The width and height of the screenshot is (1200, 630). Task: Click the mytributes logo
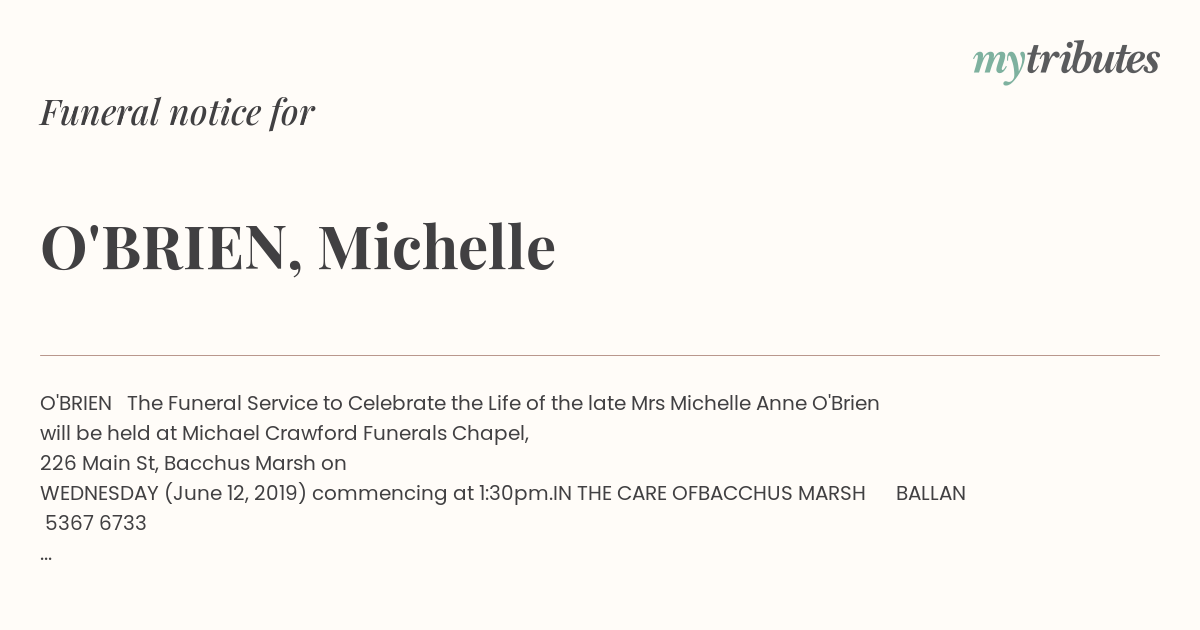point(1066,61)
